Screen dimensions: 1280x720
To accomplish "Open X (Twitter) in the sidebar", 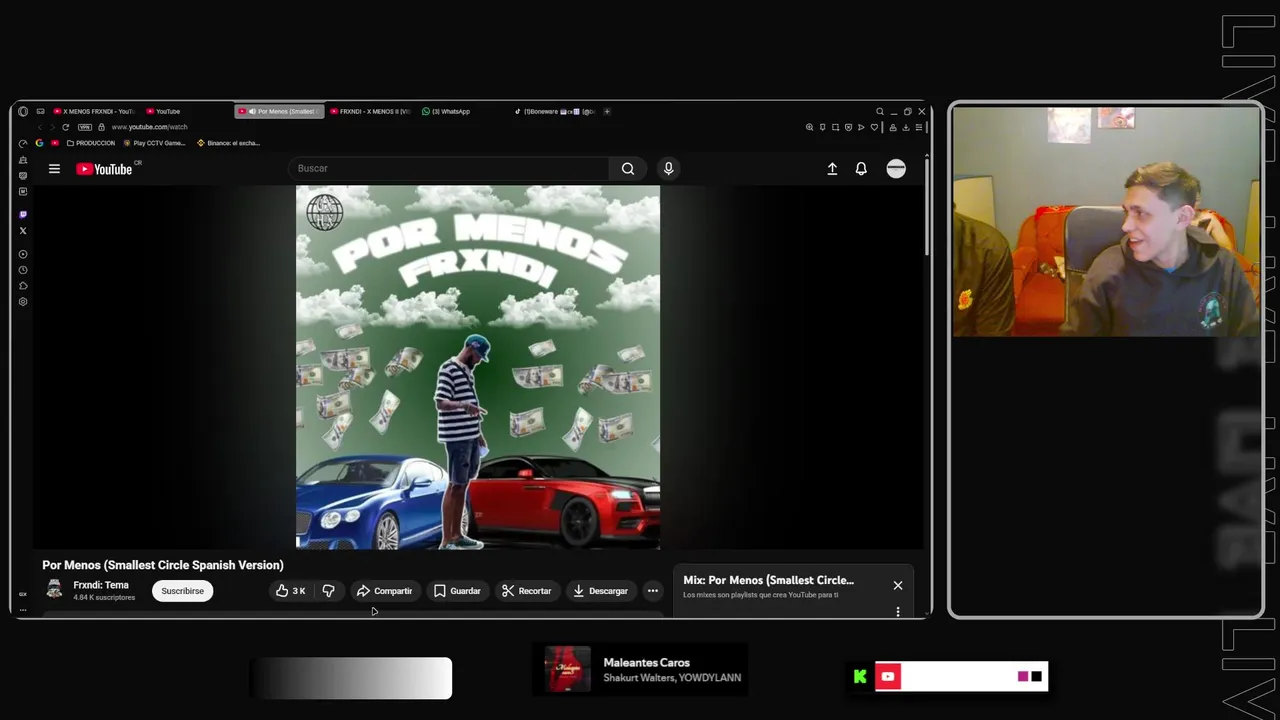I will [23, 230].
